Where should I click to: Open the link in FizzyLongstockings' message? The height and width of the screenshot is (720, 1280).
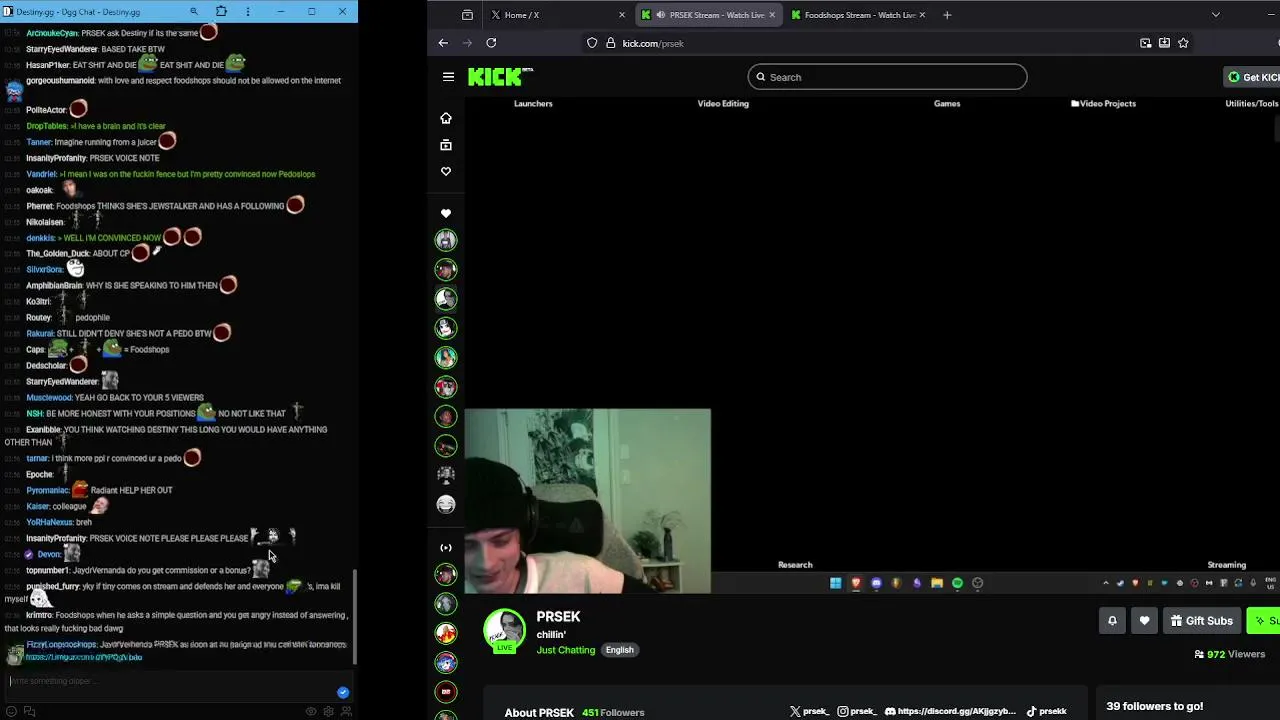point(84,657)
